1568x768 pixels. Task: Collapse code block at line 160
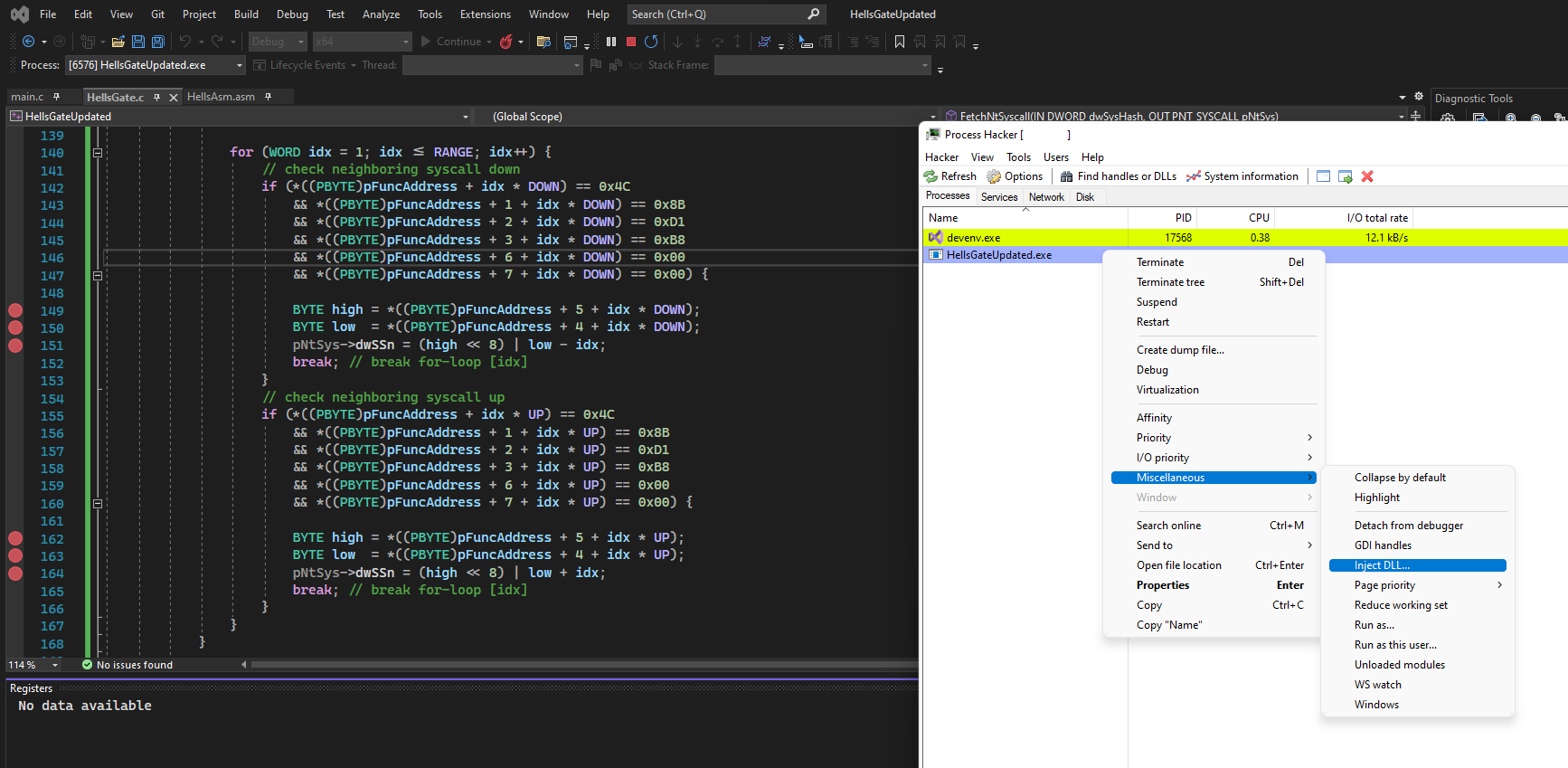point(98,504)
